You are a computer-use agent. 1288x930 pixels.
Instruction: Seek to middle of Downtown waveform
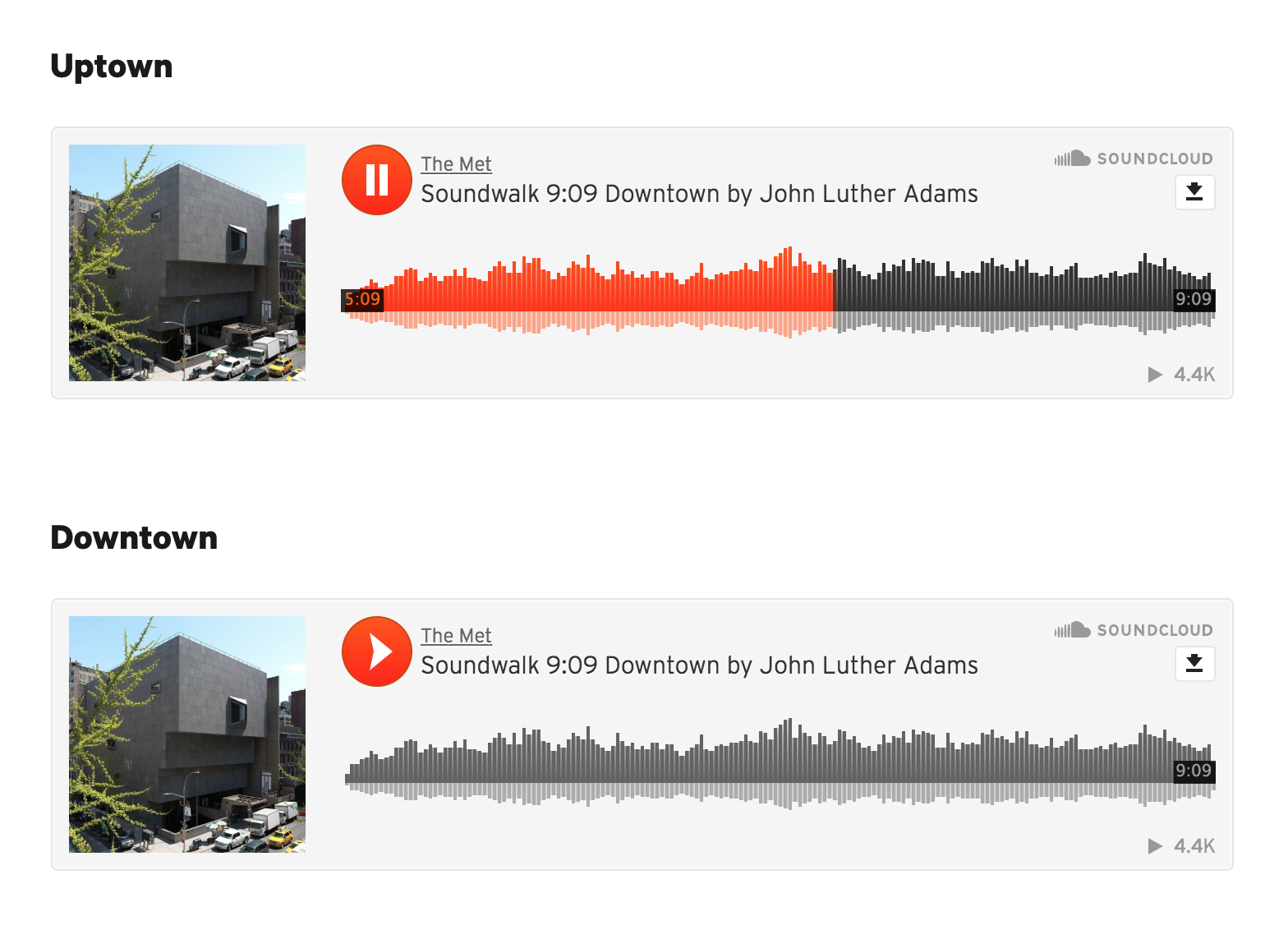(780, 763)
